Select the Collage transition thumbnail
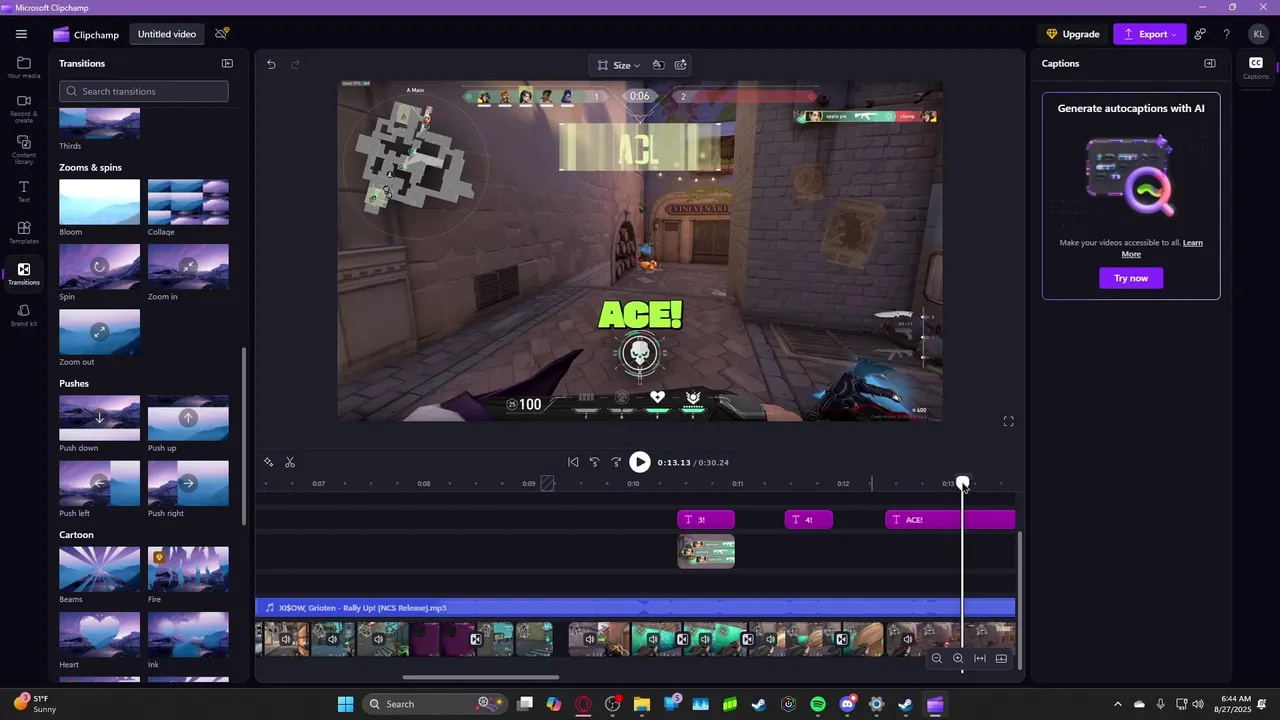 (x=188, y=202)
